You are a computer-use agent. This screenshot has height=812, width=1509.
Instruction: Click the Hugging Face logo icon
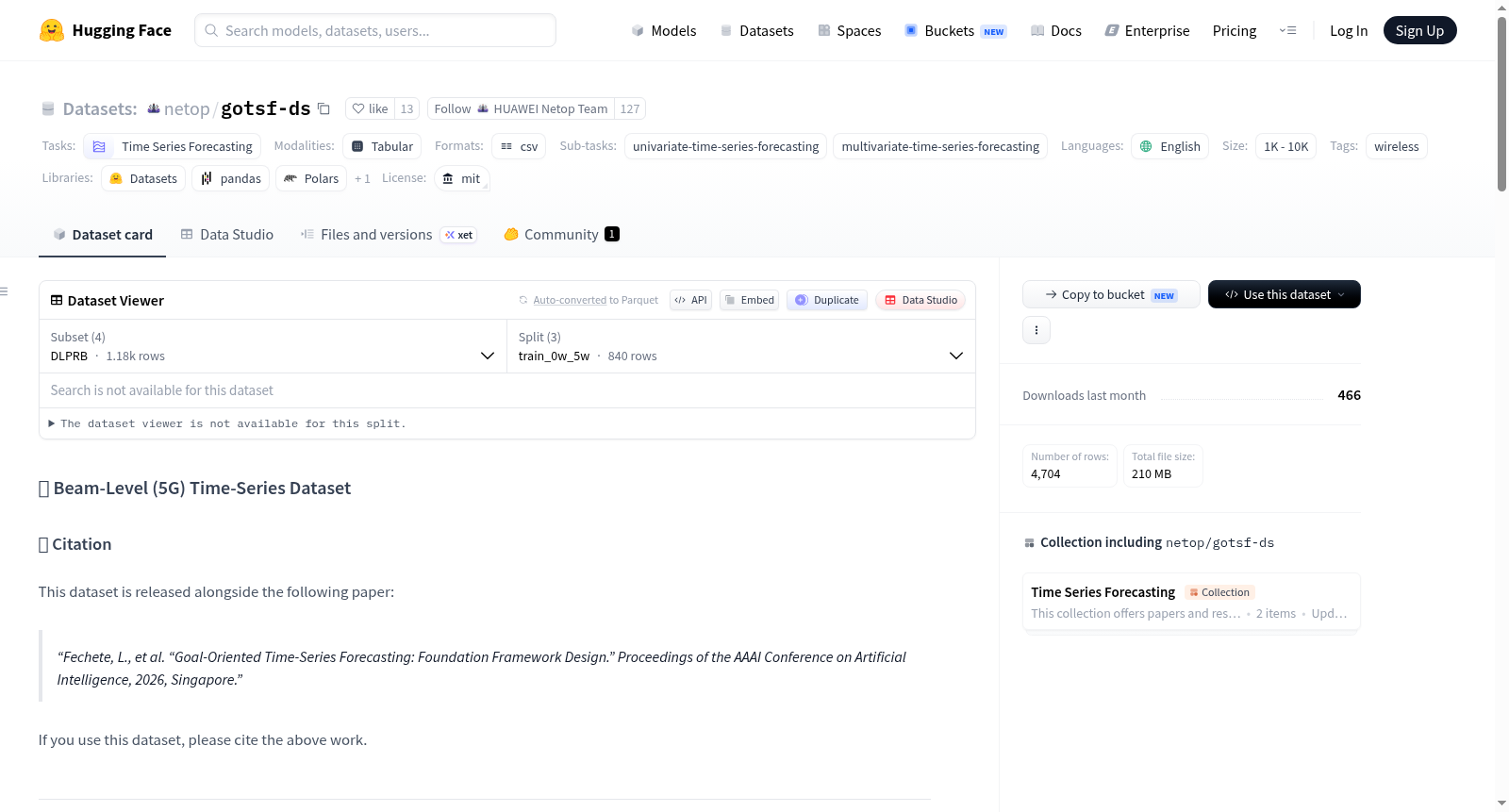coord(52,30)
